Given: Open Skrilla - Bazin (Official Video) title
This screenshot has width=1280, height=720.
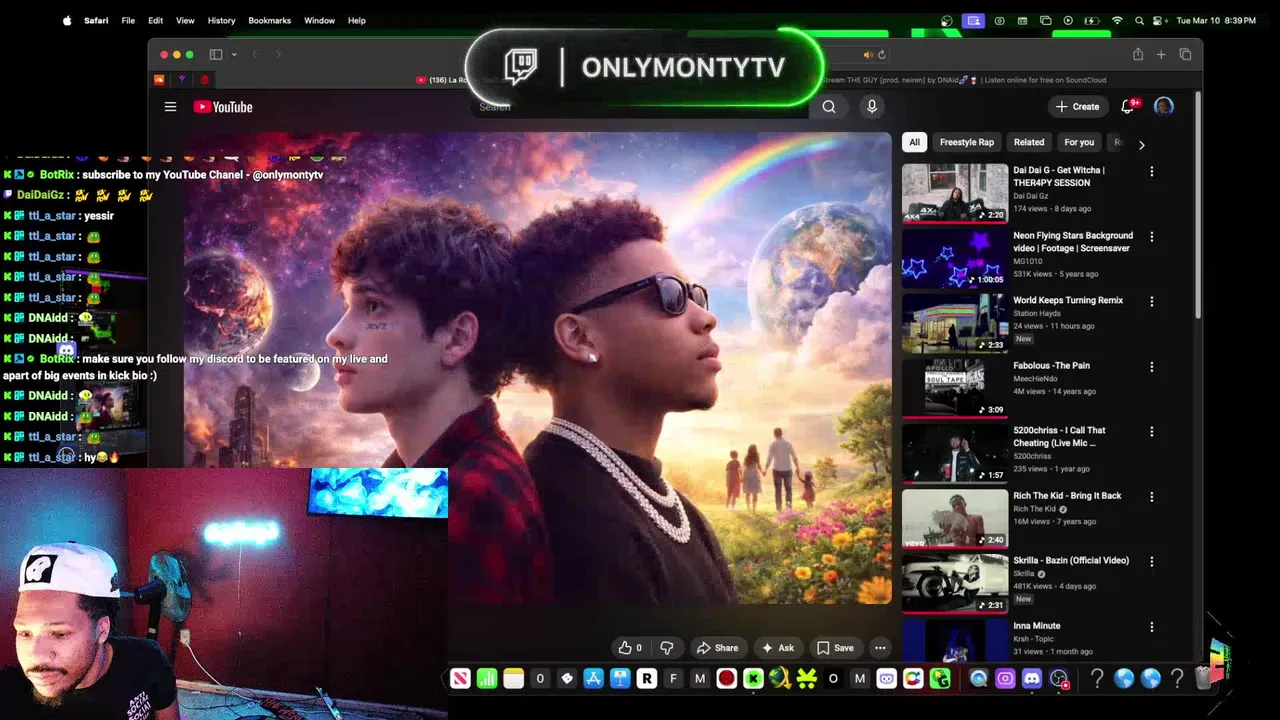Looking at the screenshot, I should (x=1071, y=561).
